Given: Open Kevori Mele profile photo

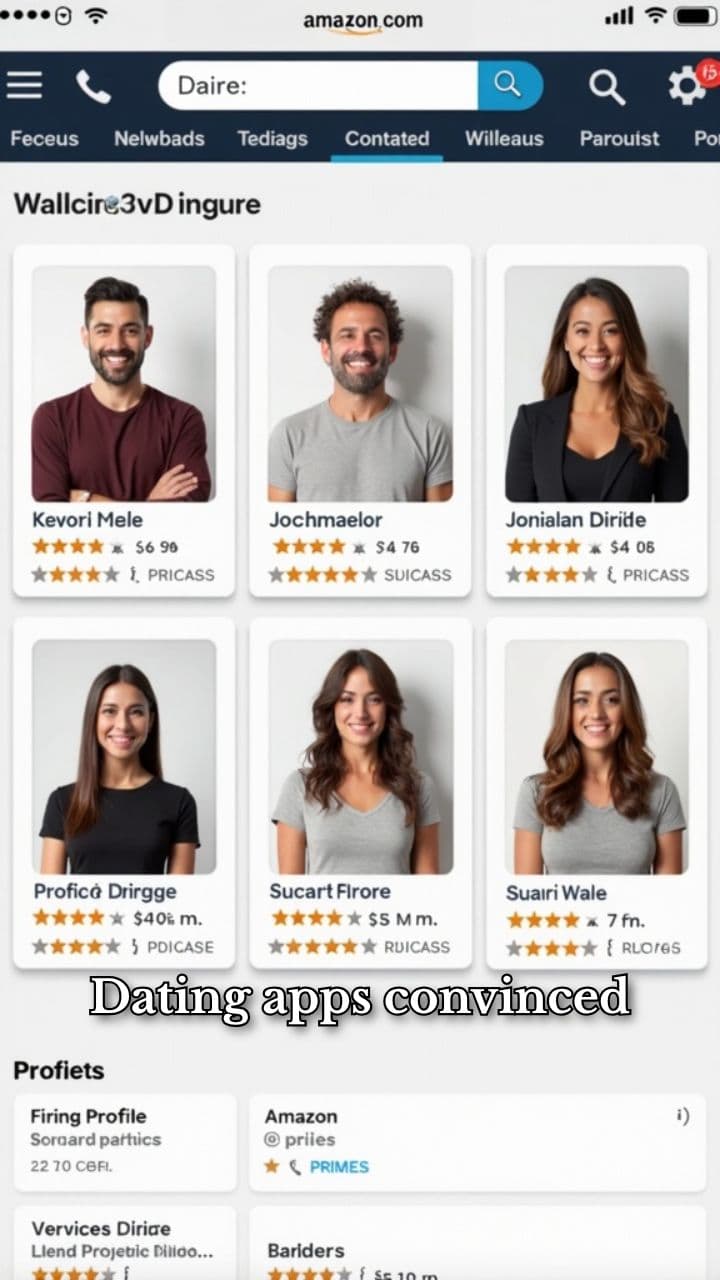Looking at the screenshot, I should (124, 383).
